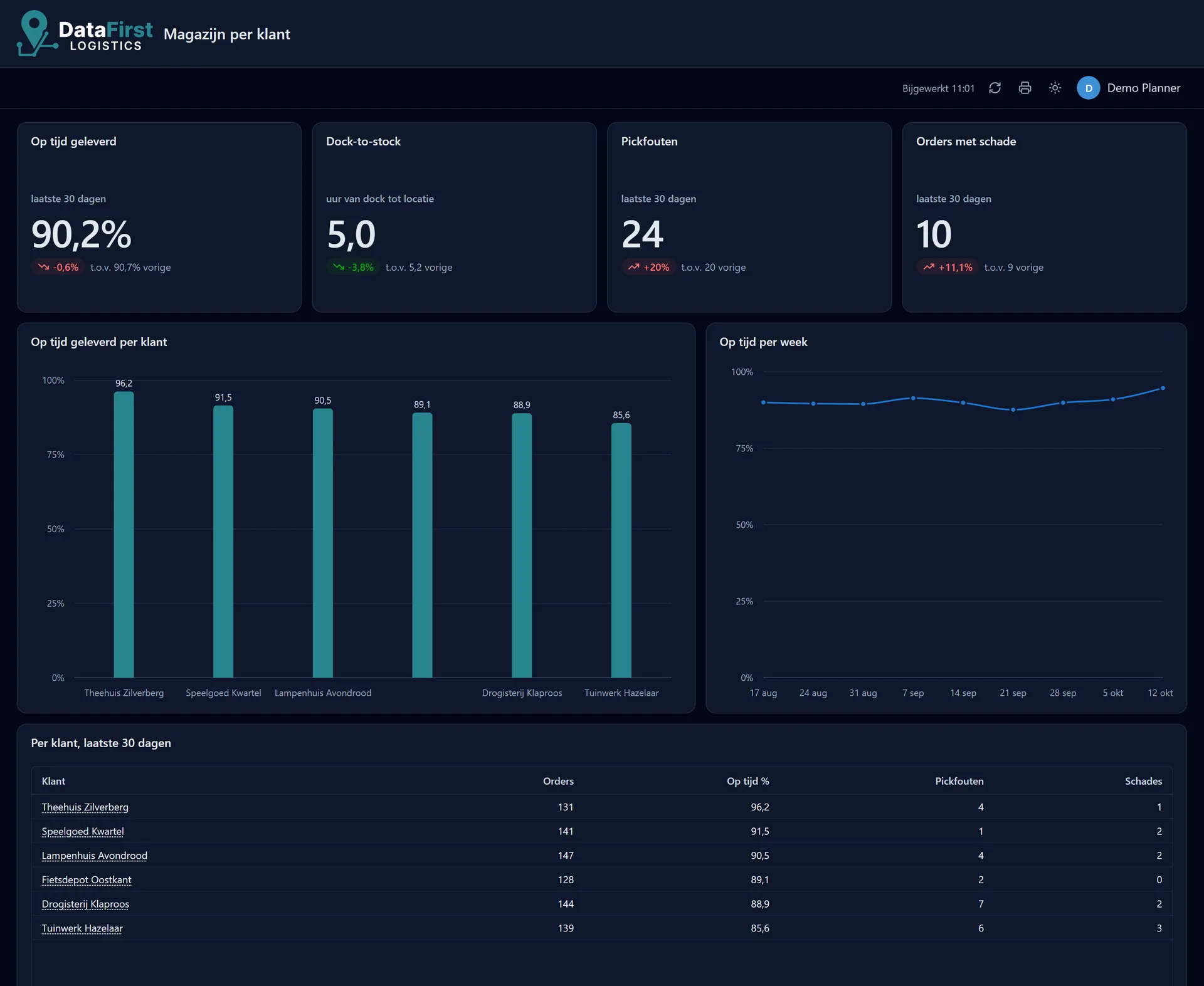Click the DataFirst Logistics logo
This screenshot has width=1204, height=986.
[x=85, y=34]
